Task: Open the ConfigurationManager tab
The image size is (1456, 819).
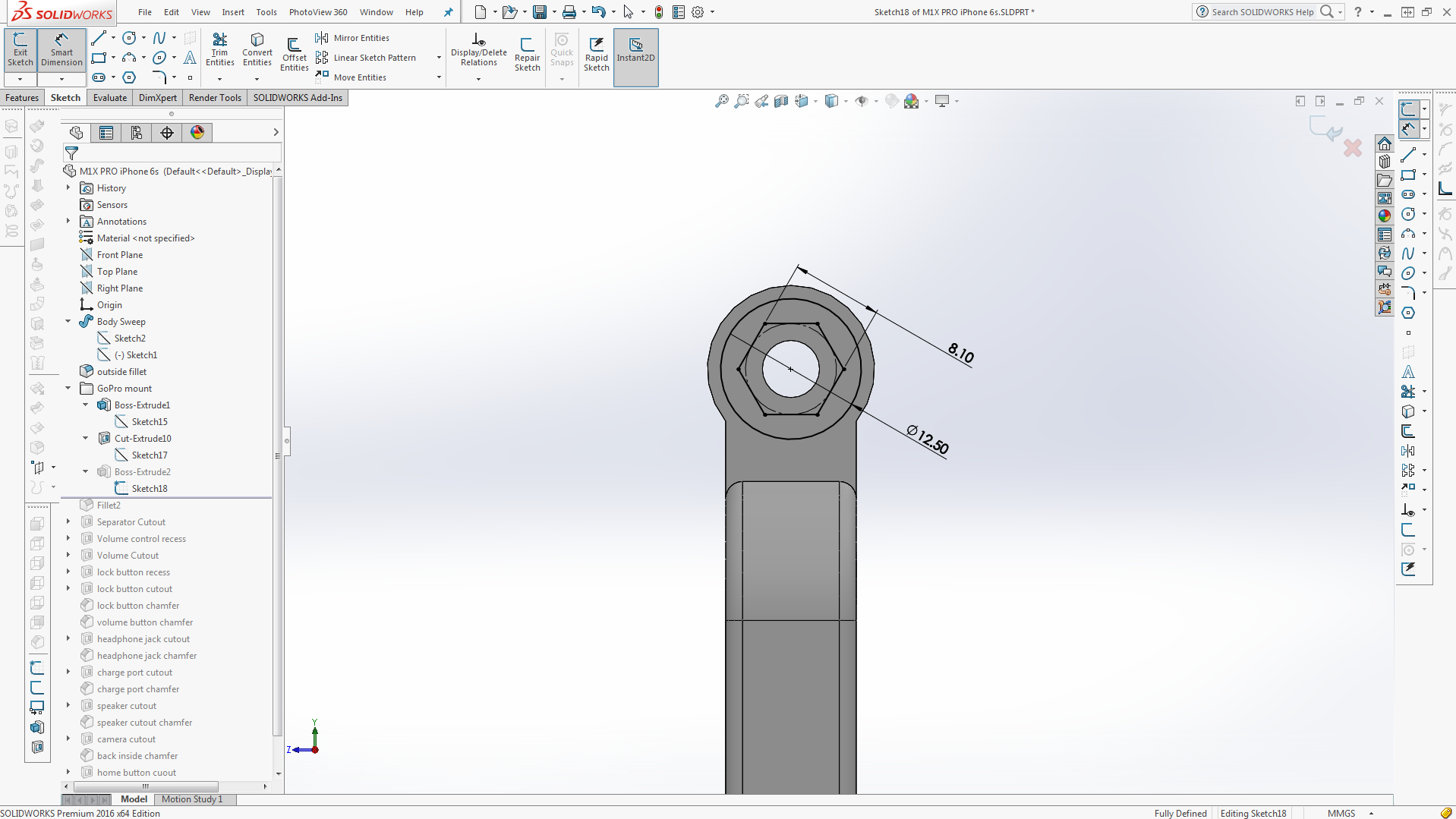Action: pyautogui.click(x=137, y=133)
